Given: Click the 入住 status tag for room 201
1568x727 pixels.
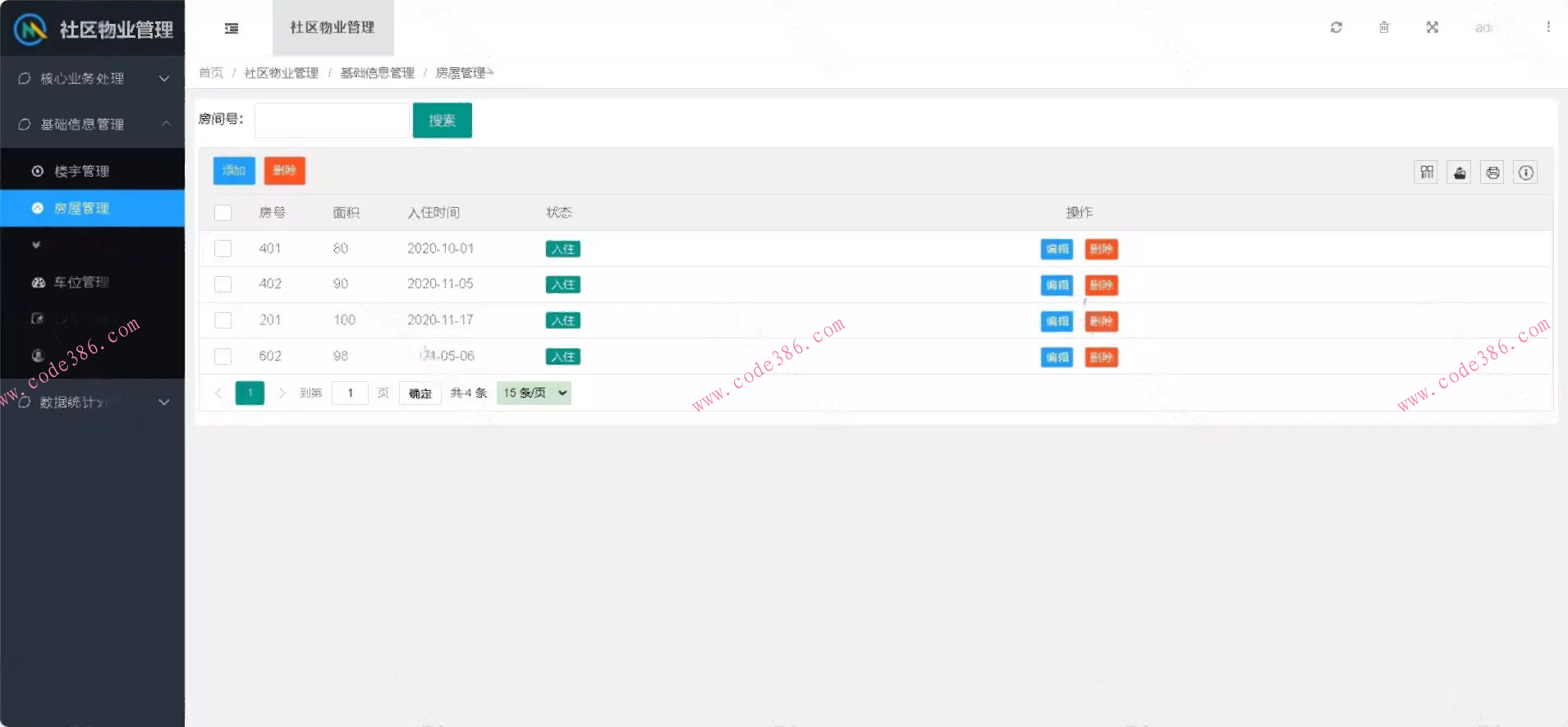Looking at the screenshot, I should click(x=563, y=320).
